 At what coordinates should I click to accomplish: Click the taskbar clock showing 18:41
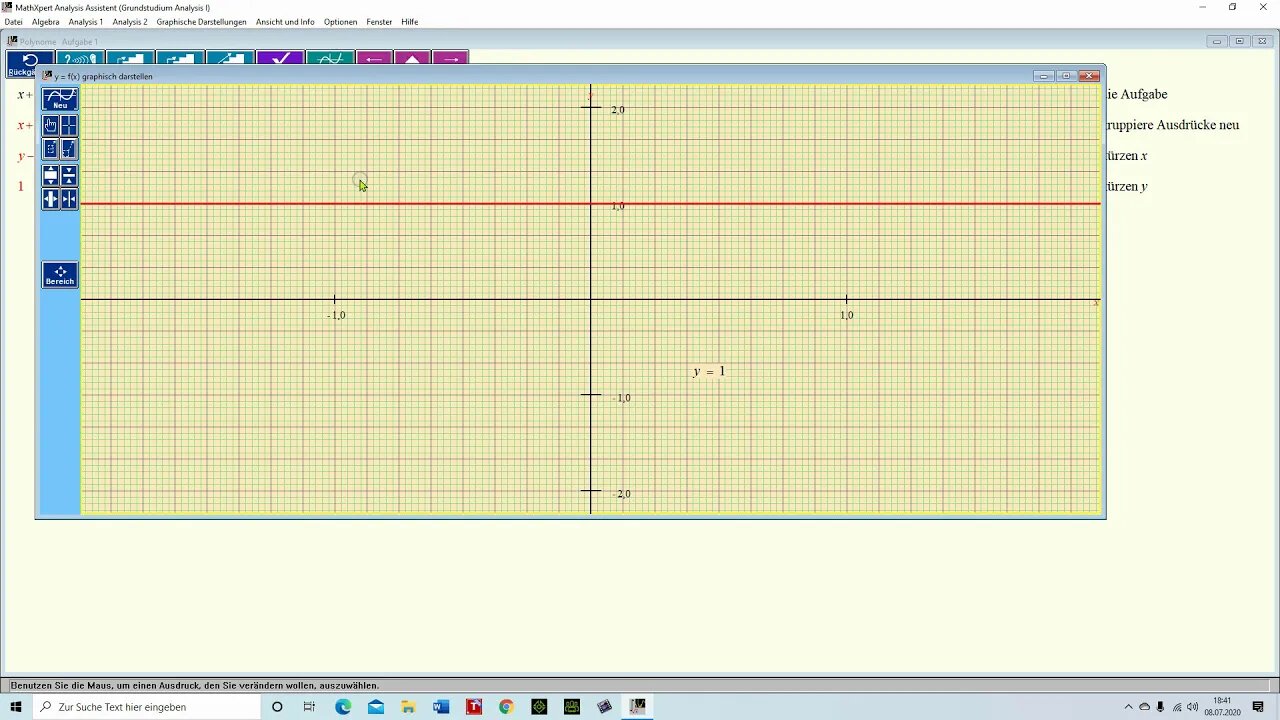click(x=1222, y=707)
